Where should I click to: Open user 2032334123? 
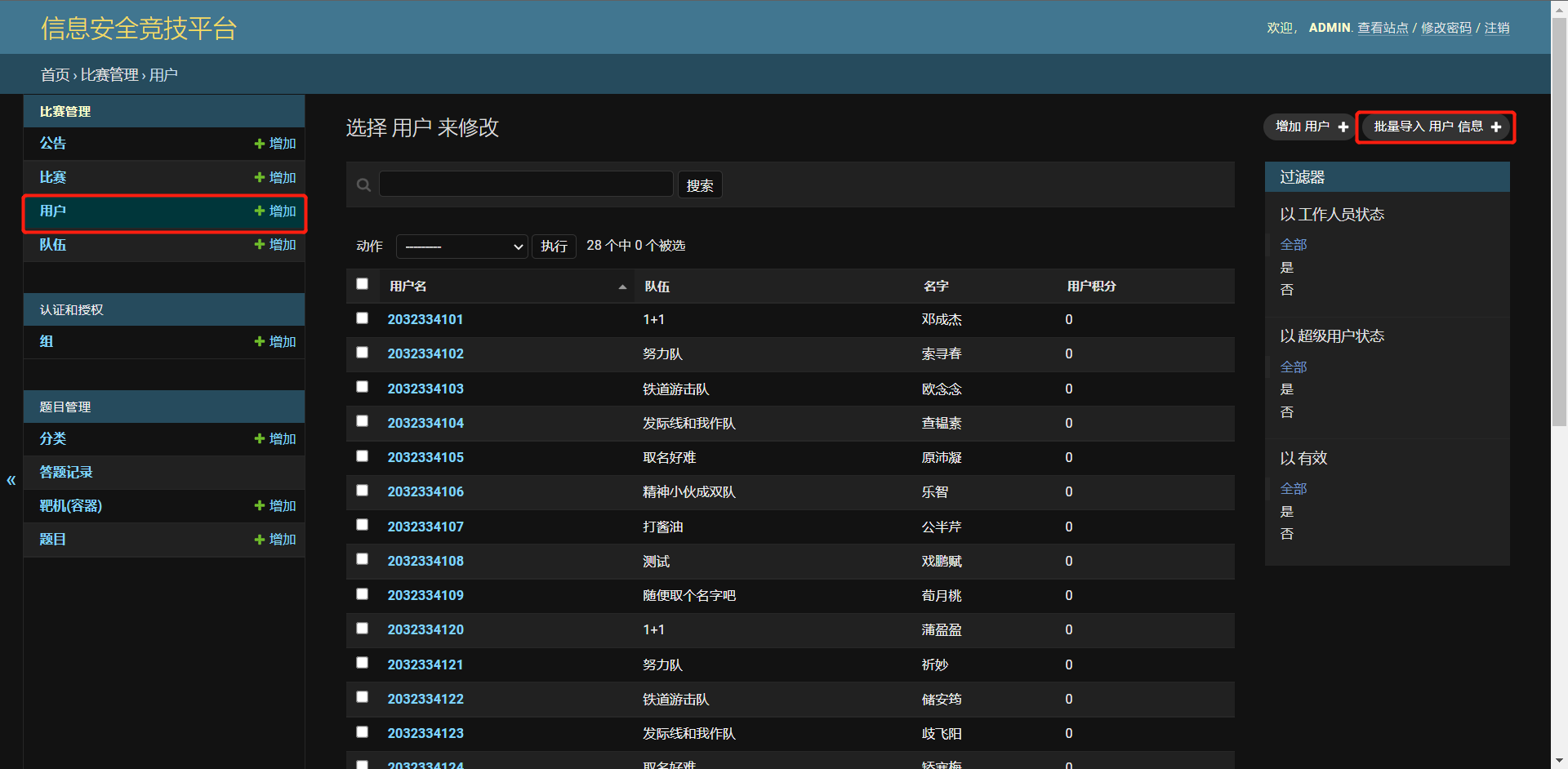click(425, 733)
